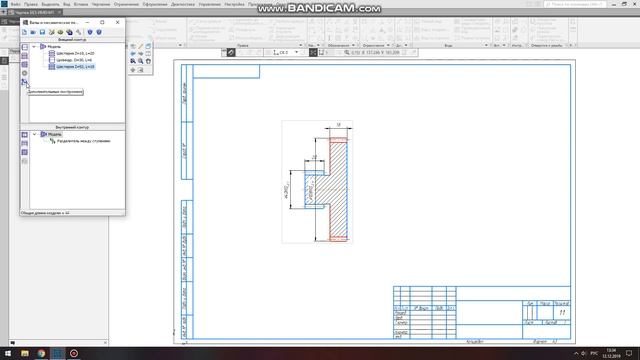
Task: Collapse Модель node in Внутренний контур tree
Action: [x=34, y=134]
